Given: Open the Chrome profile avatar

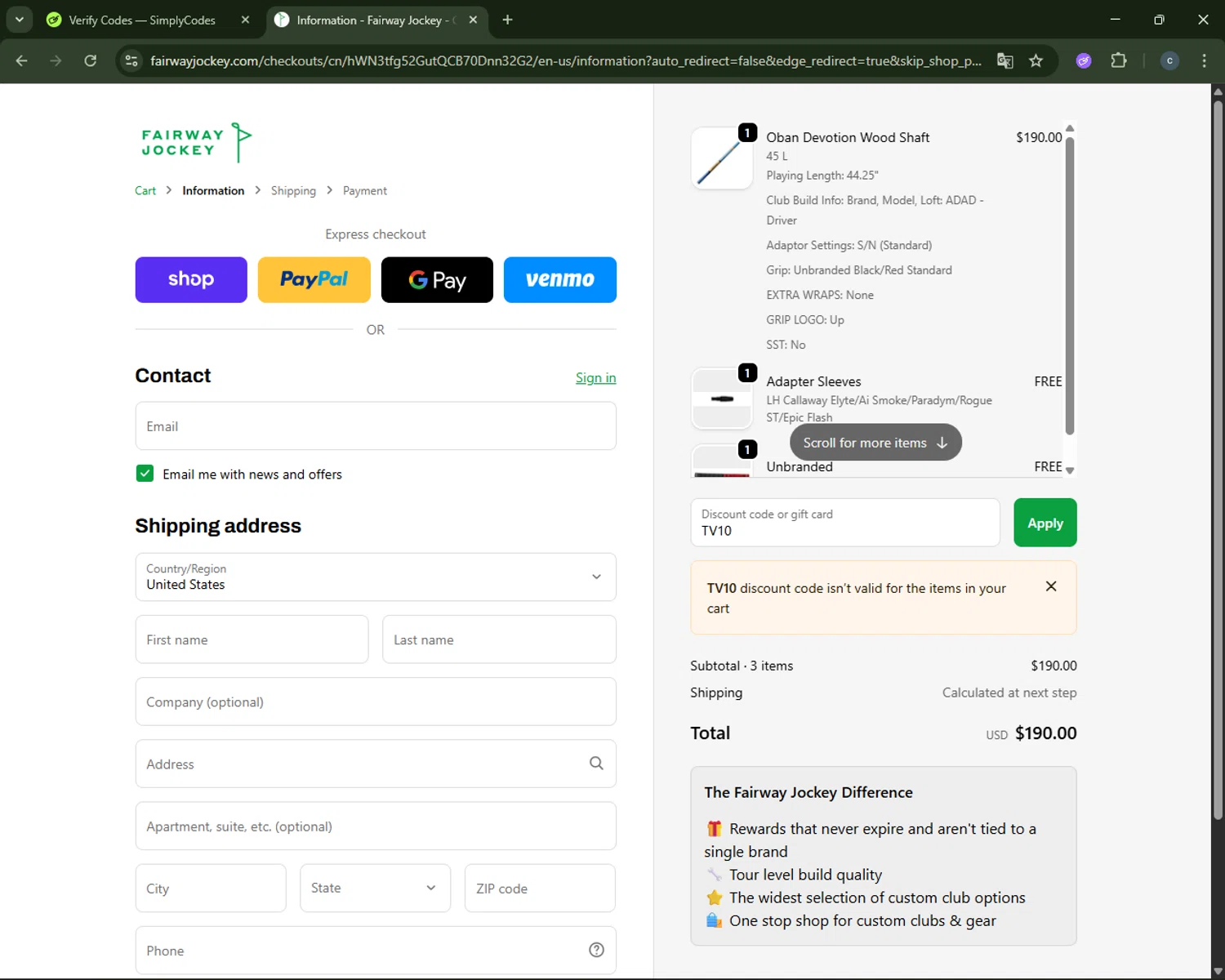Looking at the screenshot, I should click(x=1169, y=60).
